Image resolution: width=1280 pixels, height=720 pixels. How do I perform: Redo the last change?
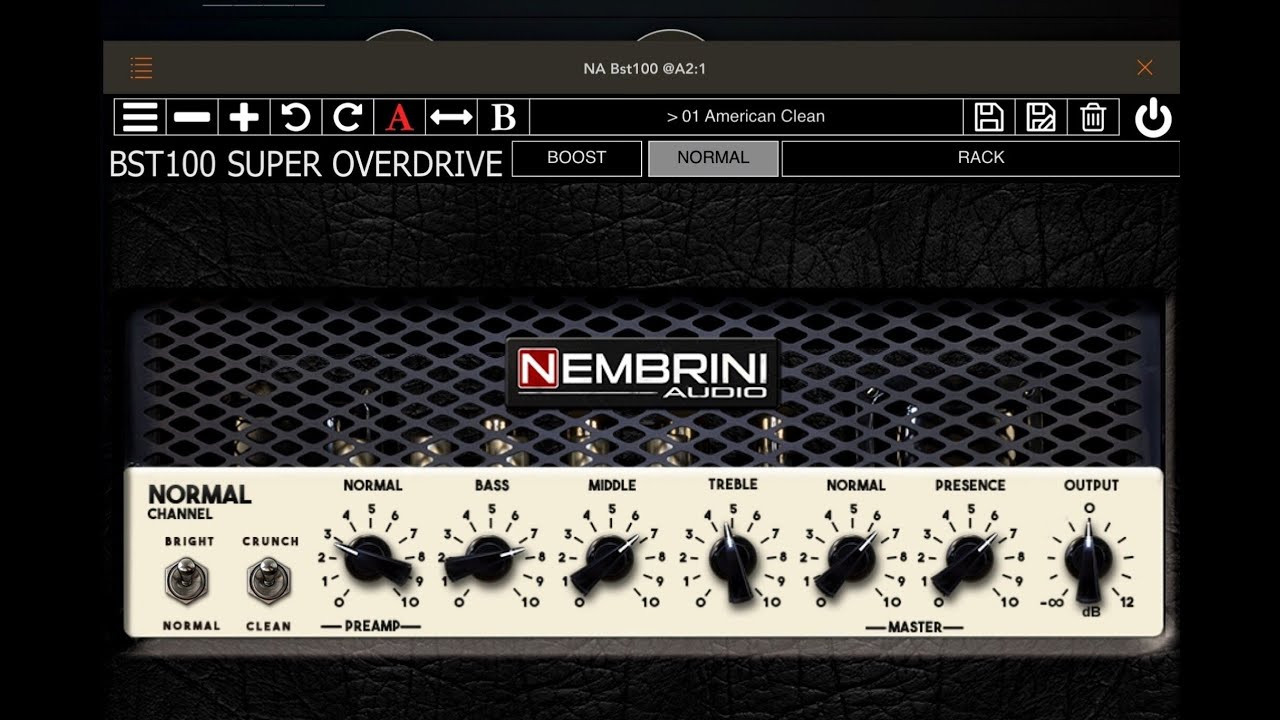348,117
